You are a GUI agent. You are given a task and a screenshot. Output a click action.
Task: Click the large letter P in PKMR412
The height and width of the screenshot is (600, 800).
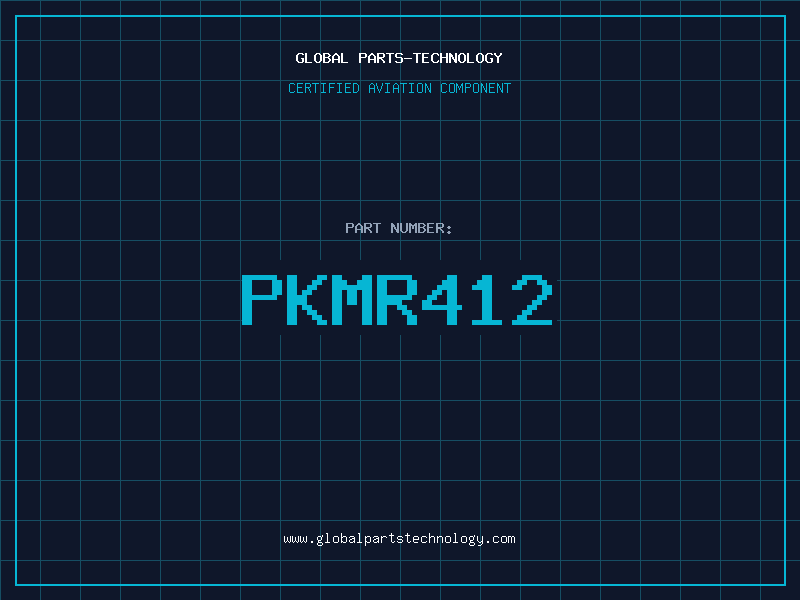point(262,299)
